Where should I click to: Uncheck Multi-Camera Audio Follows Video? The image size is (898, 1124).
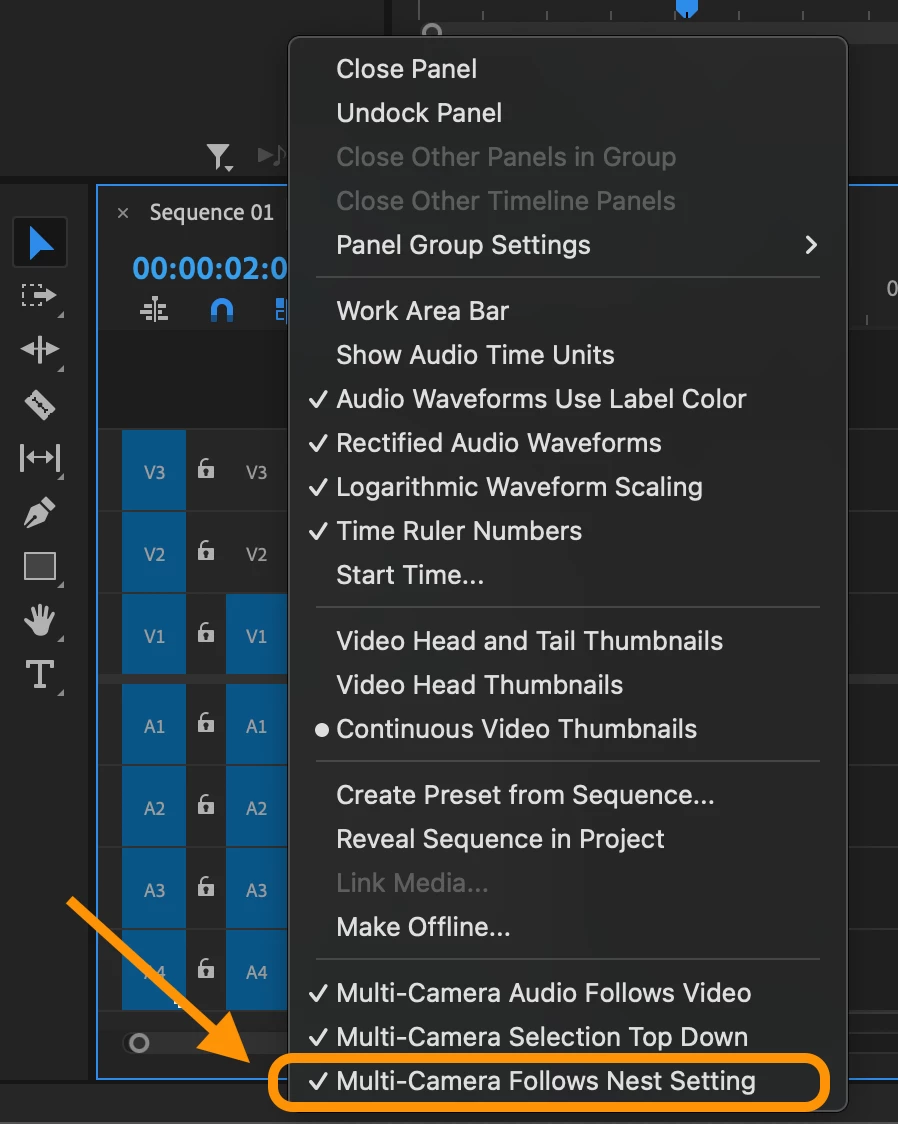[568, 993]
